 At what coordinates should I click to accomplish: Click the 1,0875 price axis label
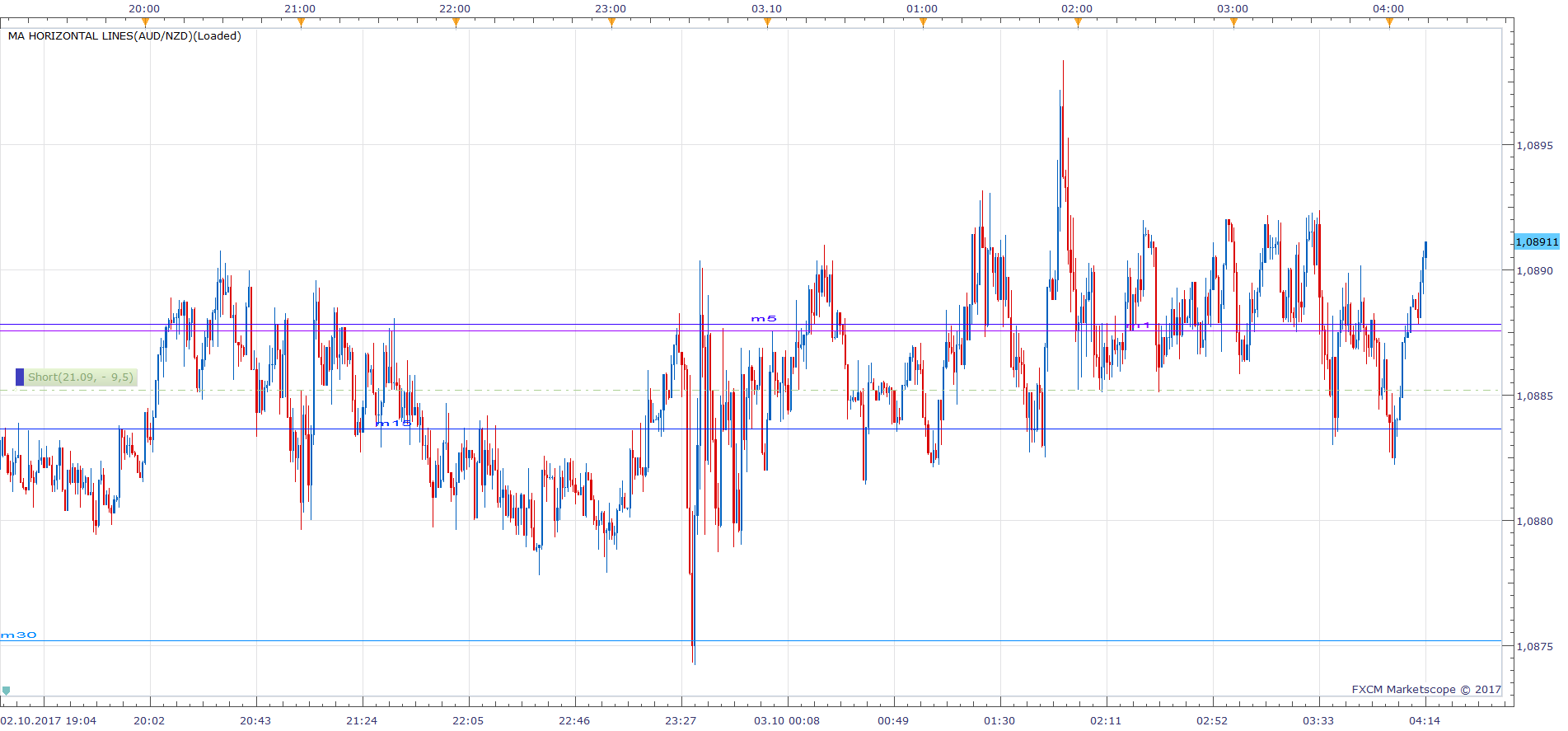coord(1535,646)
